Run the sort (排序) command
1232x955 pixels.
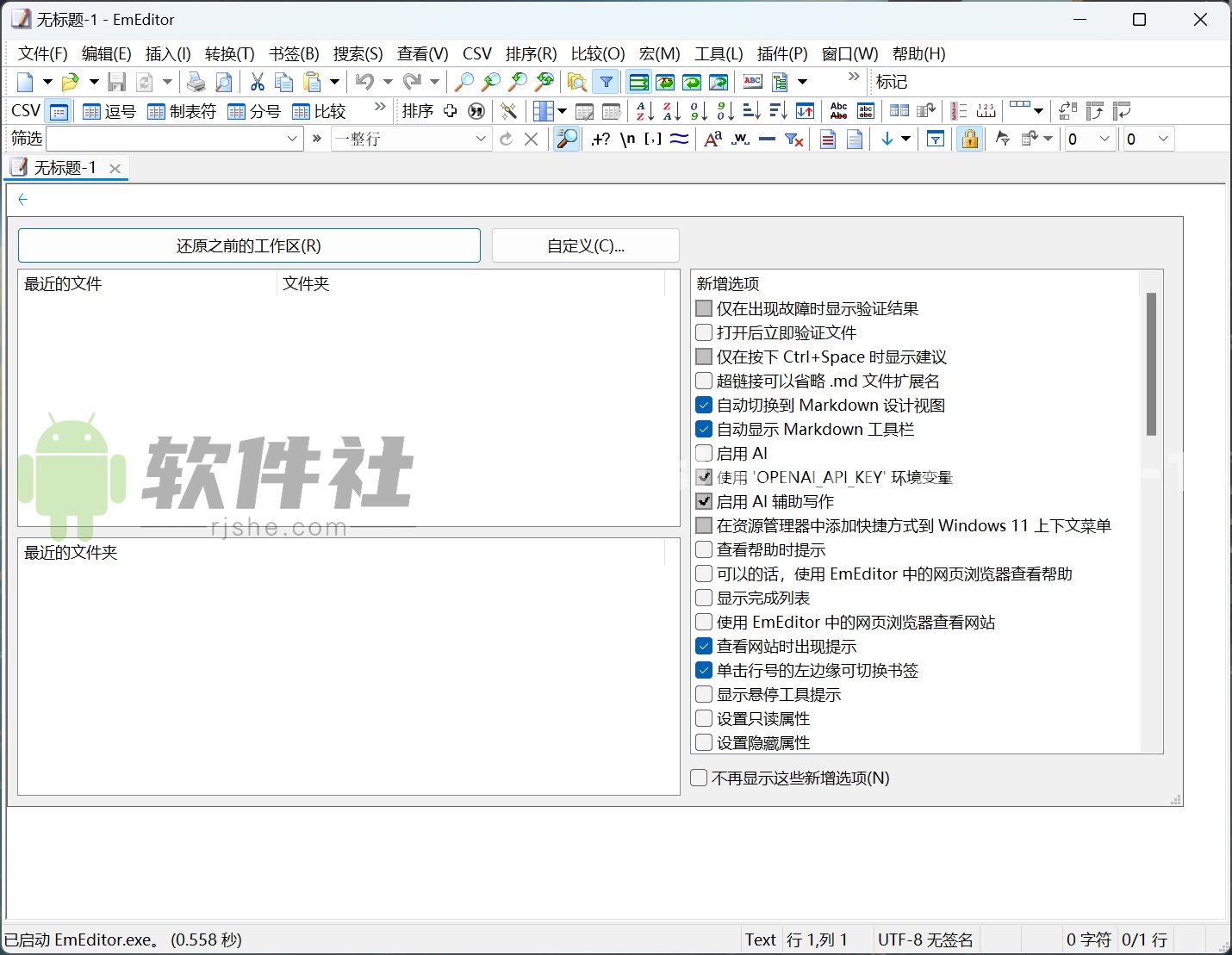(x=418, y=110)
